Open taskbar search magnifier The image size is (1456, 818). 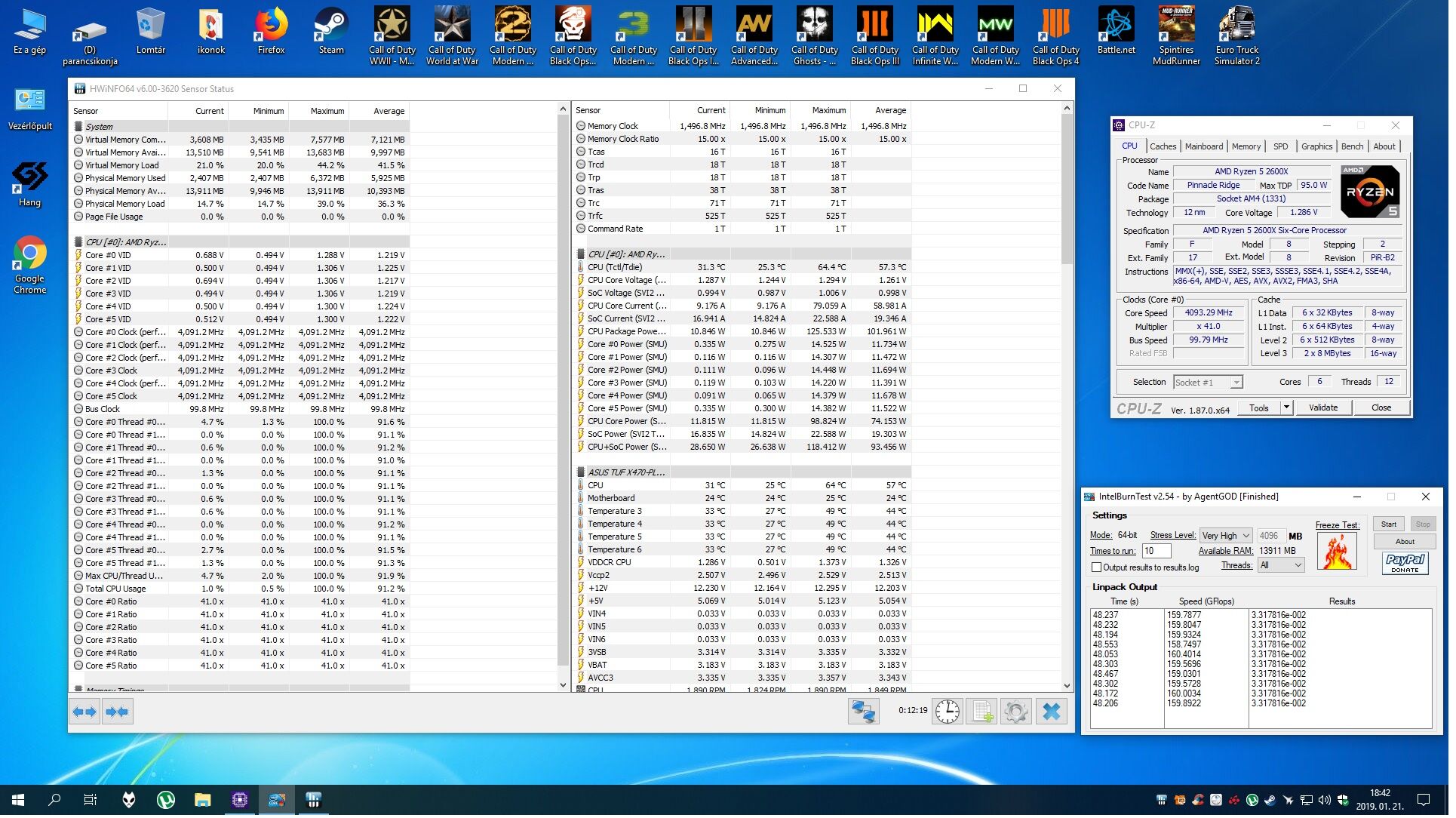54,804
